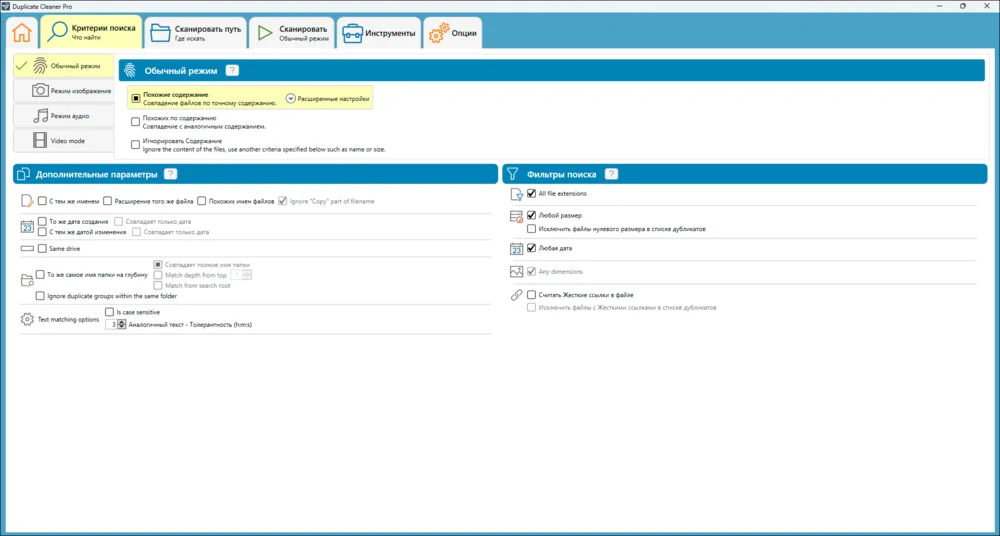
Task: Click the folder icon on Сканировать путь tab
Action: [159, 33]
